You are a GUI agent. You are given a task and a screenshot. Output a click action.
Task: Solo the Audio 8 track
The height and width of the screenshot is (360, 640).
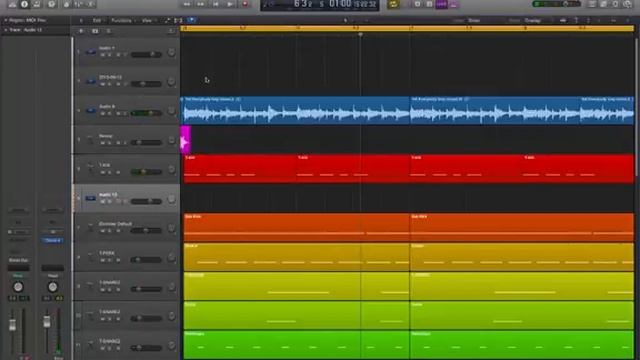tap(109, 113)
